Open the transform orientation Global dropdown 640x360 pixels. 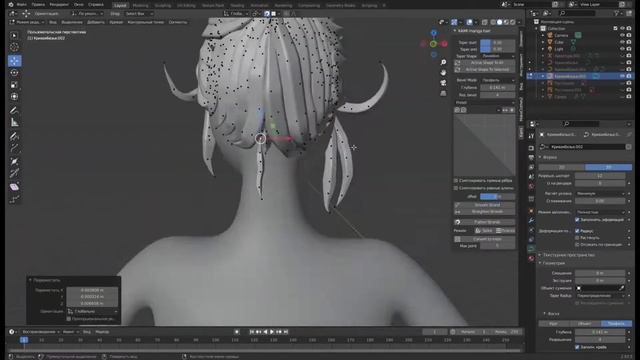click(236, 13)
